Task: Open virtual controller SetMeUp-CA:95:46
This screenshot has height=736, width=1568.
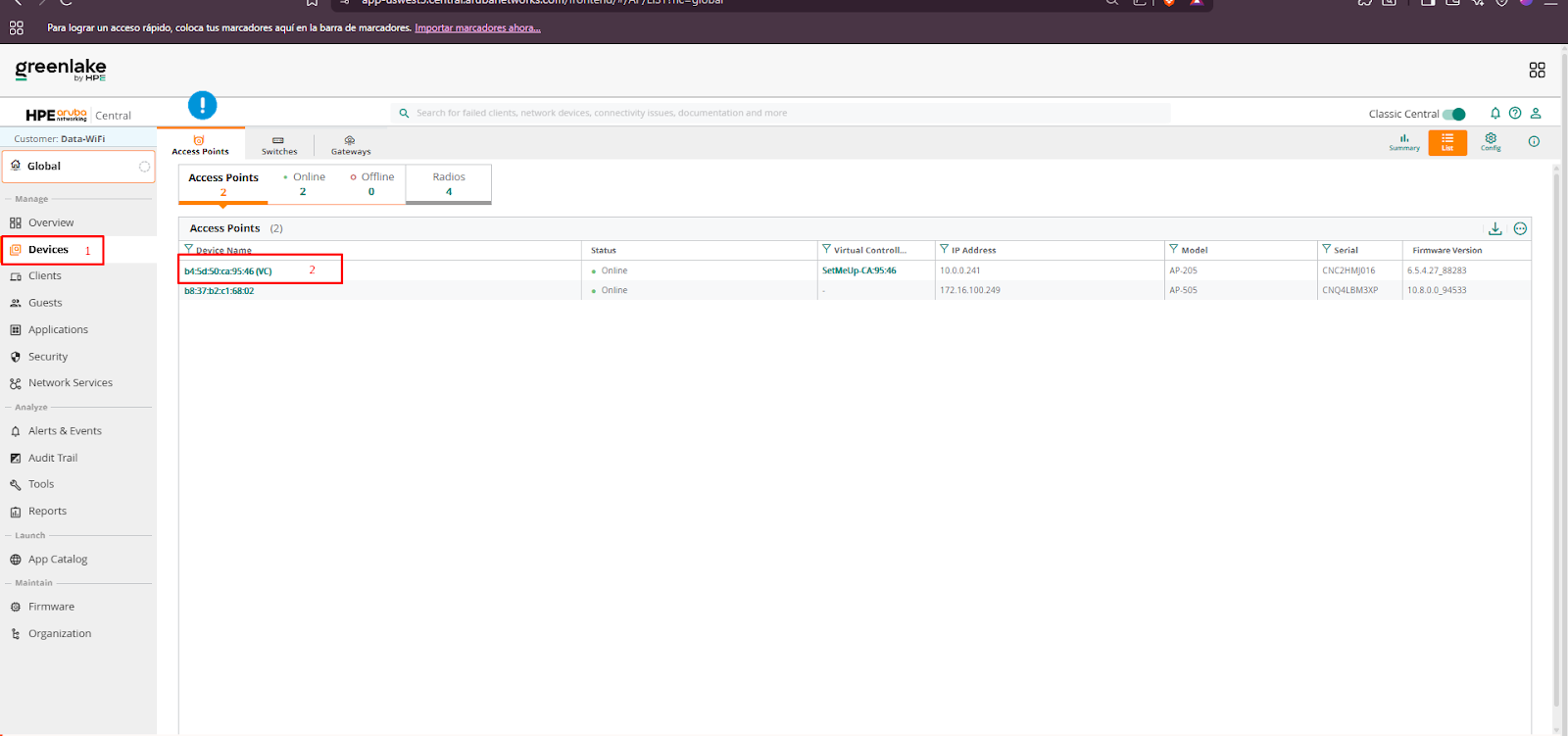Action: tap(859, 270)
